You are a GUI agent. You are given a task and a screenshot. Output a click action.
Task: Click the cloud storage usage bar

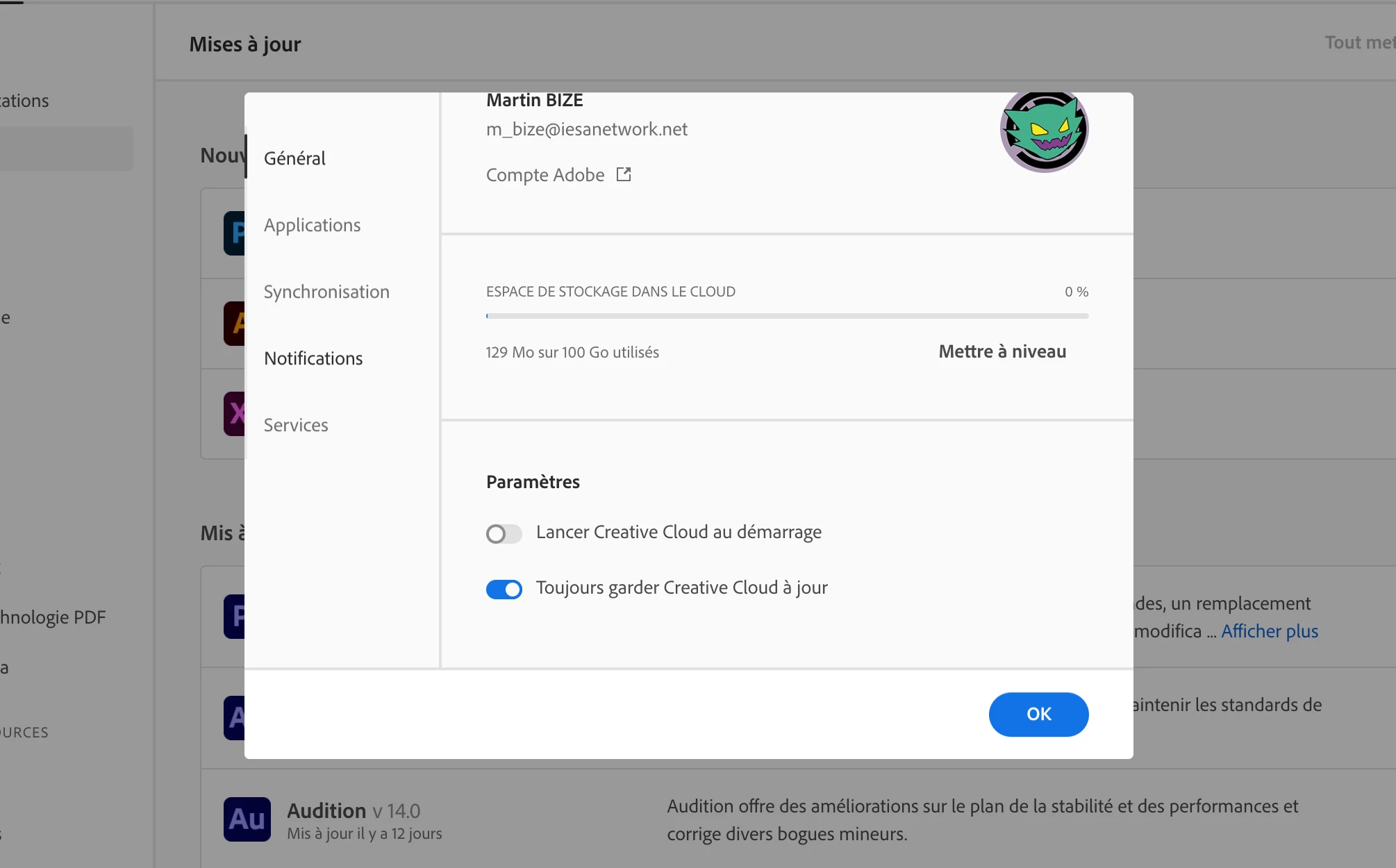click(x=787, y=316)
